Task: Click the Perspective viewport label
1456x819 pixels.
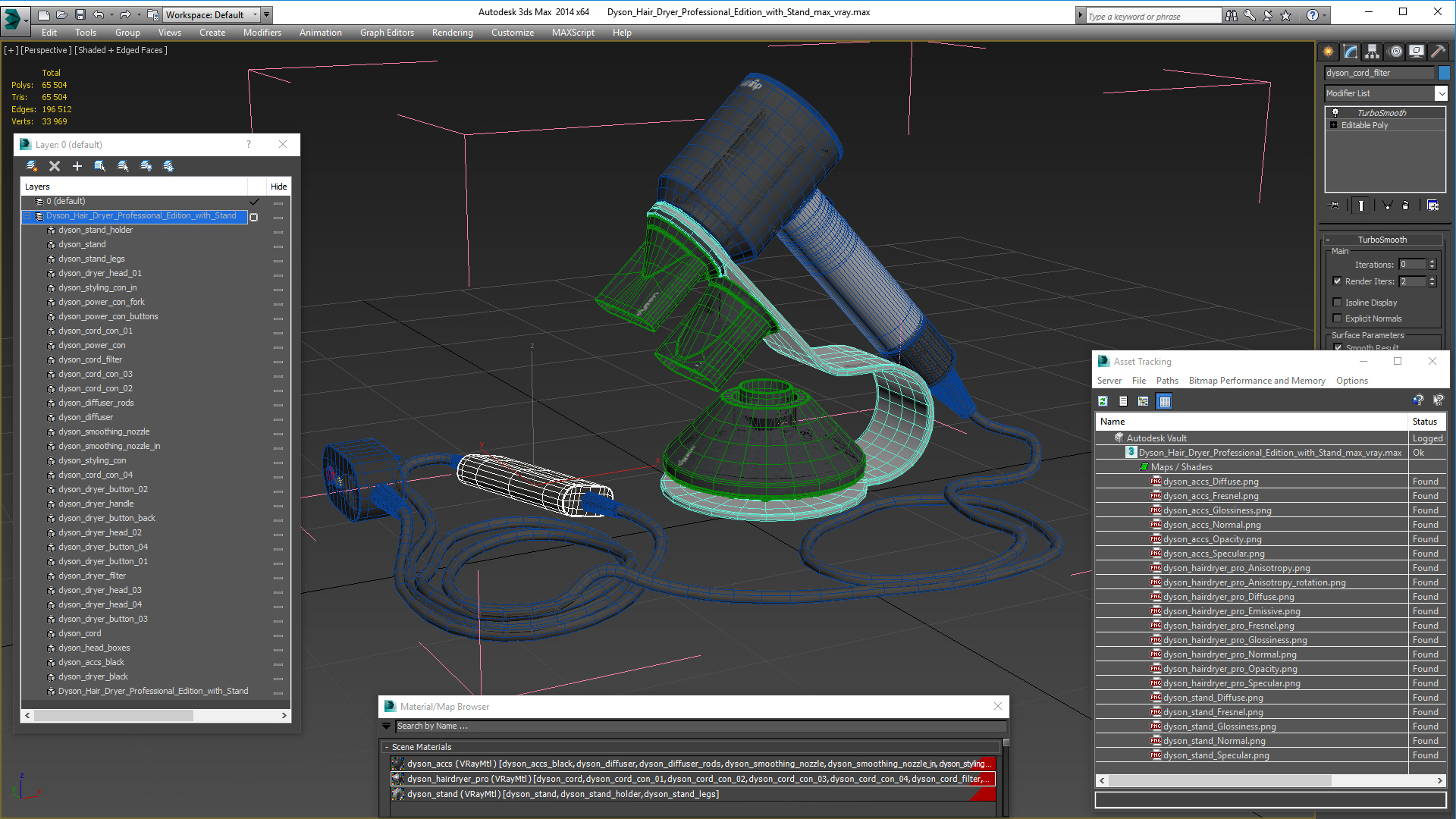Action: coord(45,50)
